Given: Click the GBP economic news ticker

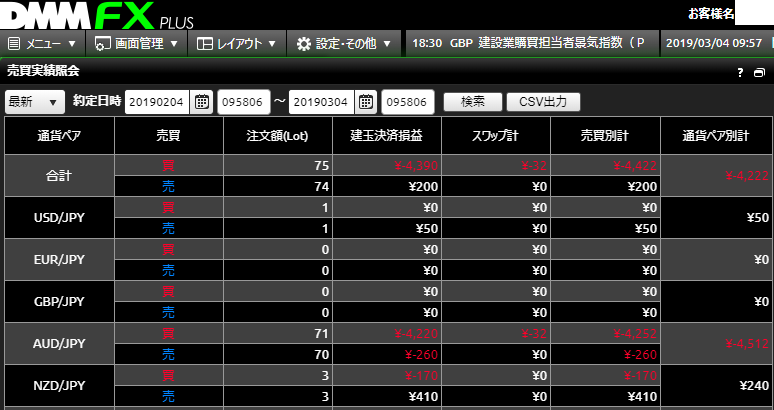Looking at the screenshot, I should coord(530,44).
